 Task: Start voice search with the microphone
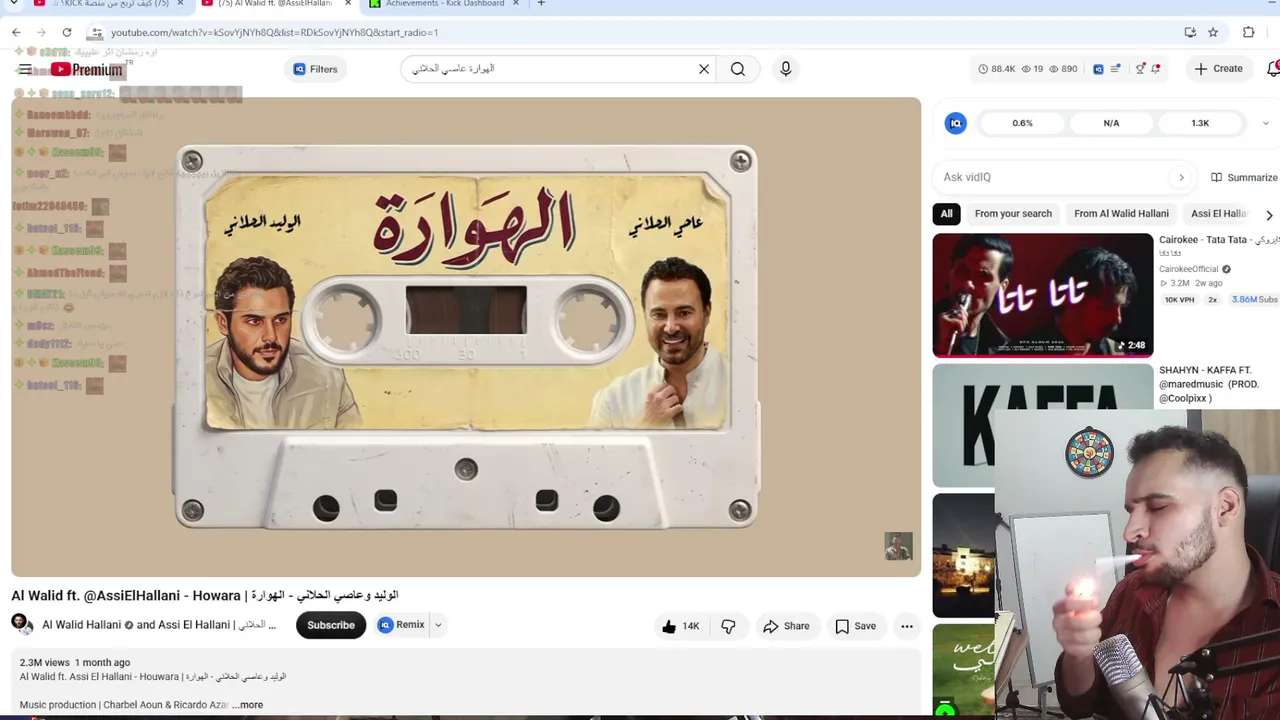point(786,69)
